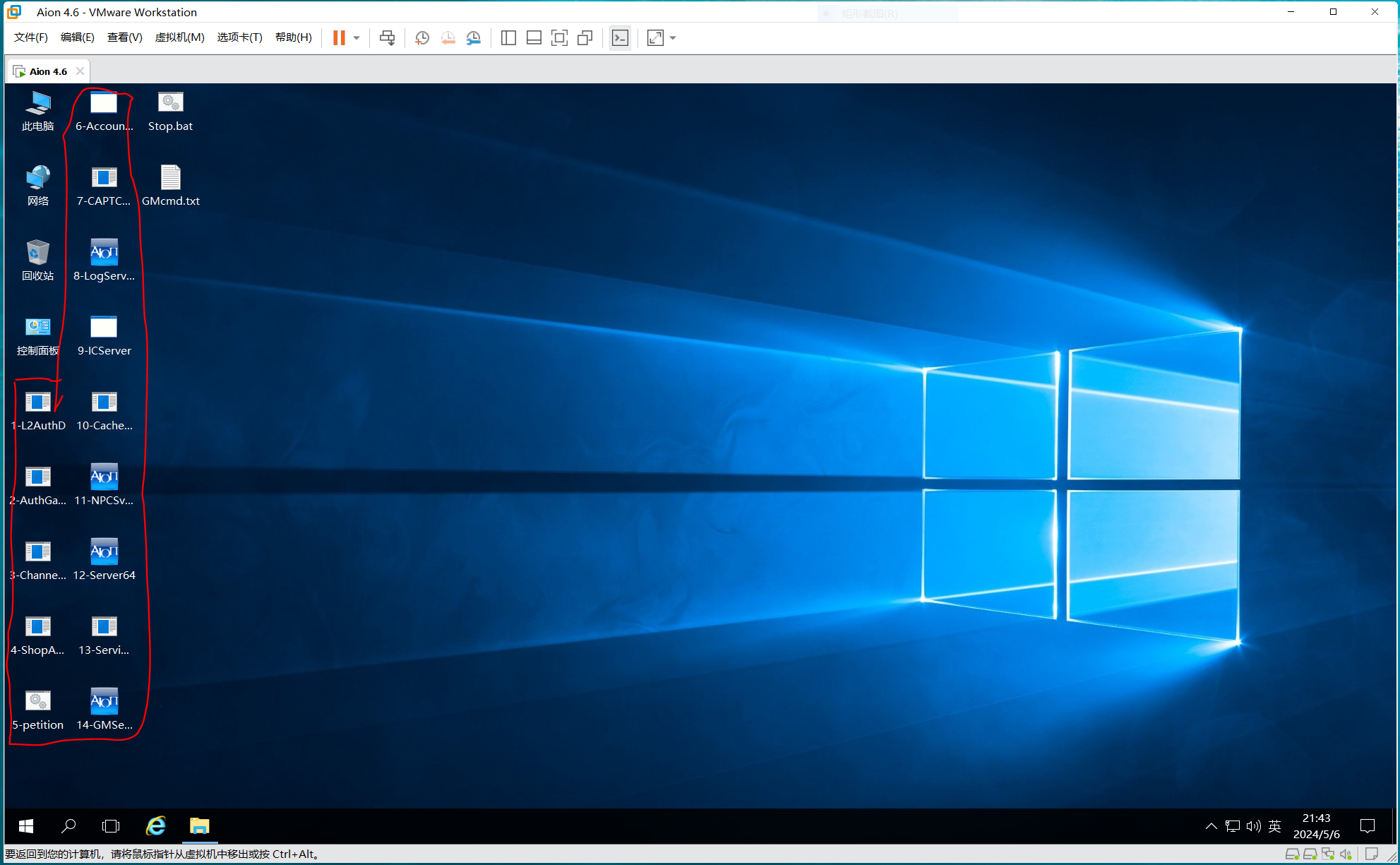This screenshot has width=1400, height=865.
Task: Open the 虚拟机(M) menu
Action: pyautogui.click(x=179, y=37)
